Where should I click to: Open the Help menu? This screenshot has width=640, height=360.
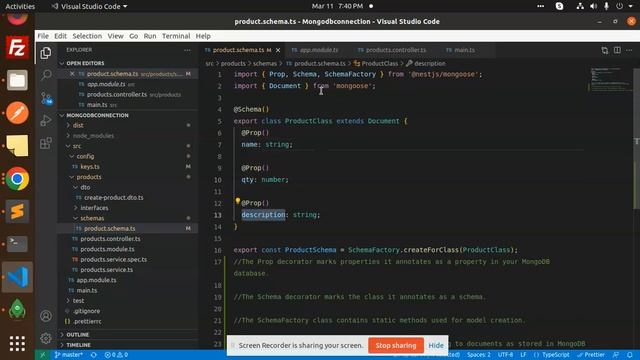203,36
